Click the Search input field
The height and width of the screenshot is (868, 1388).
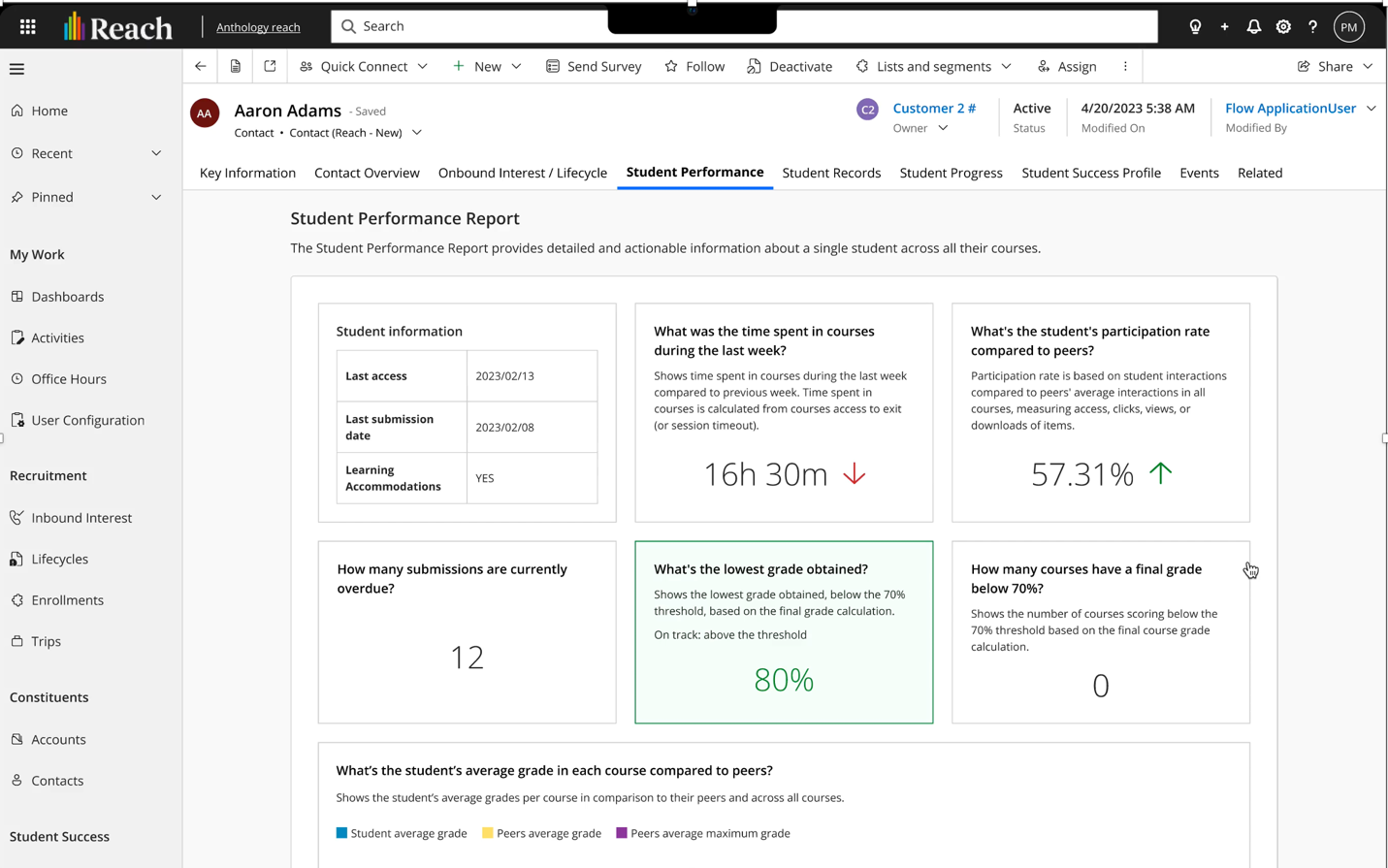click(744, 26)
